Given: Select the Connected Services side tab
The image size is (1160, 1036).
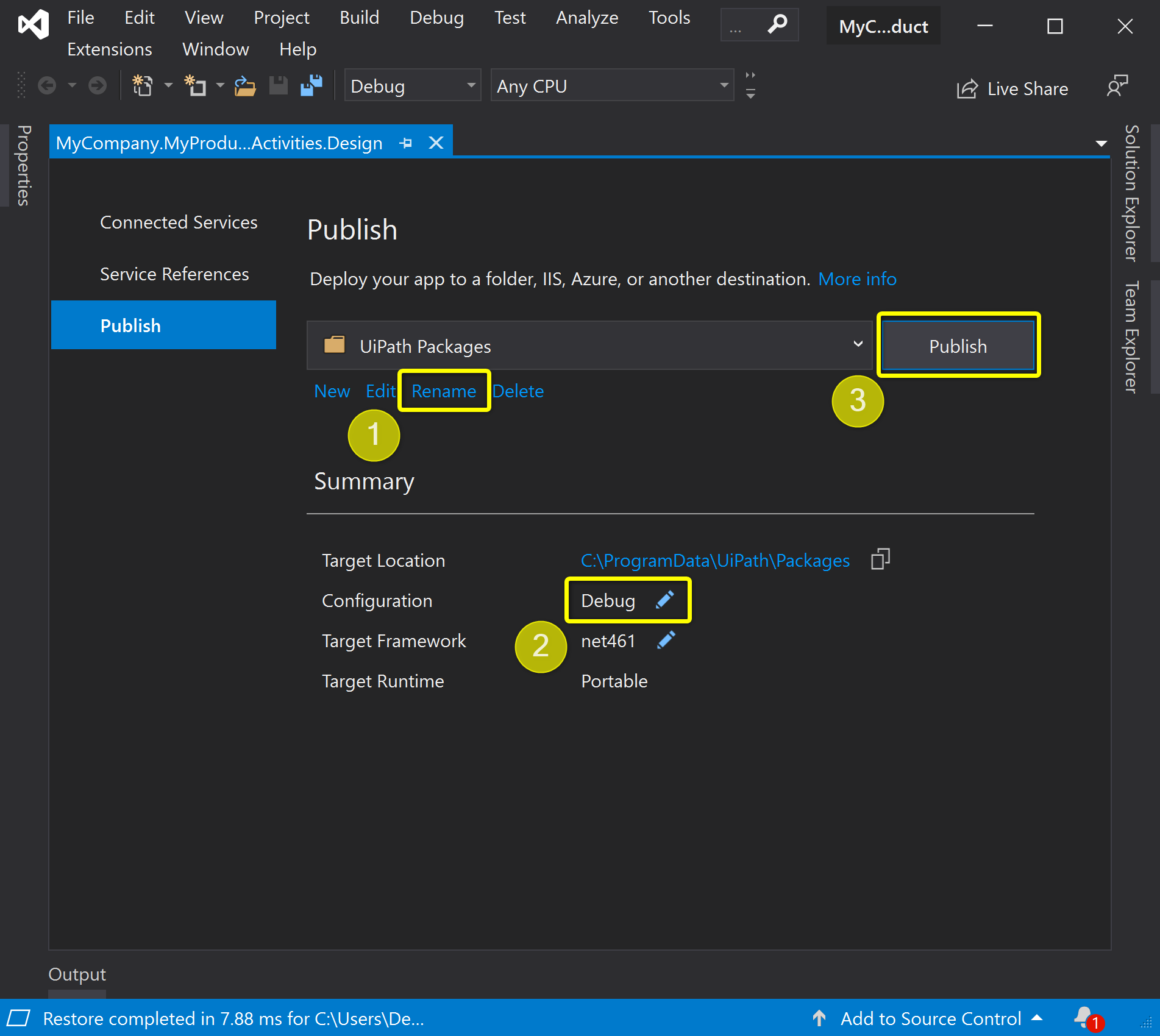Looking at the screenshot, I should (179, 222).
